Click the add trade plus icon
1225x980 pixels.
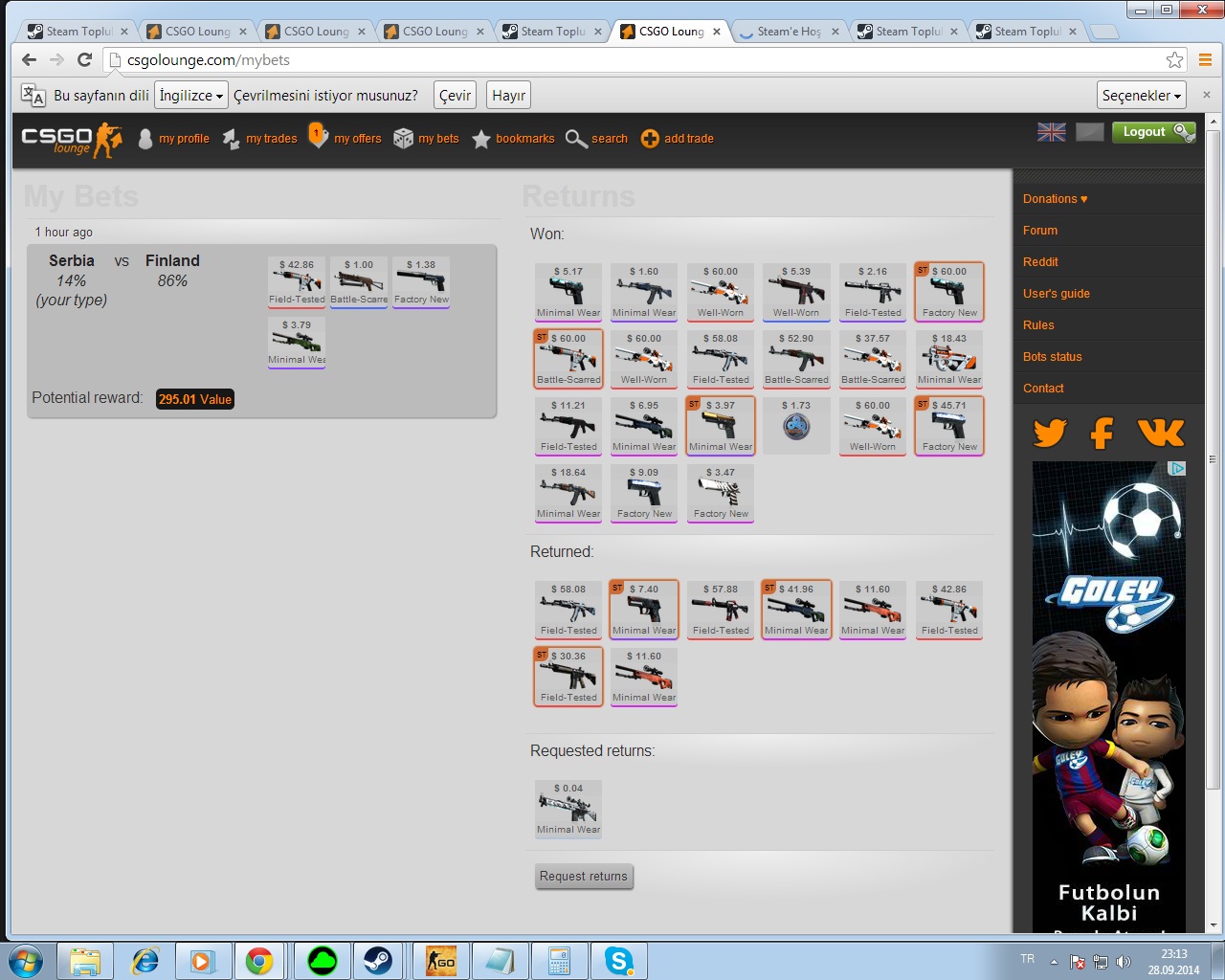[x=650, y=139]
